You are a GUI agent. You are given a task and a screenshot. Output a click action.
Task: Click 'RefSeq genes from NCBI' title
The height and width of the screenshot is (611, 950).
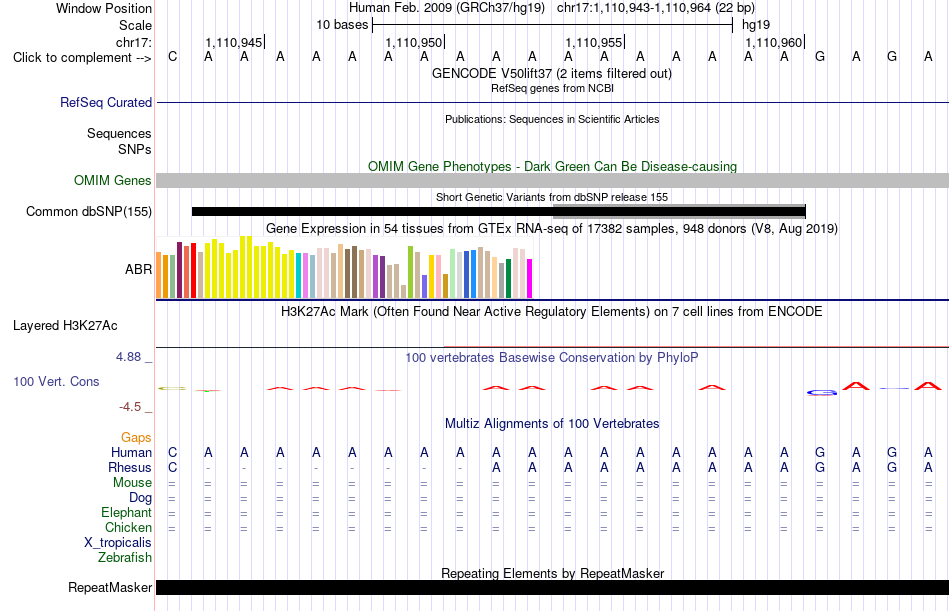(x=552, y=88)
